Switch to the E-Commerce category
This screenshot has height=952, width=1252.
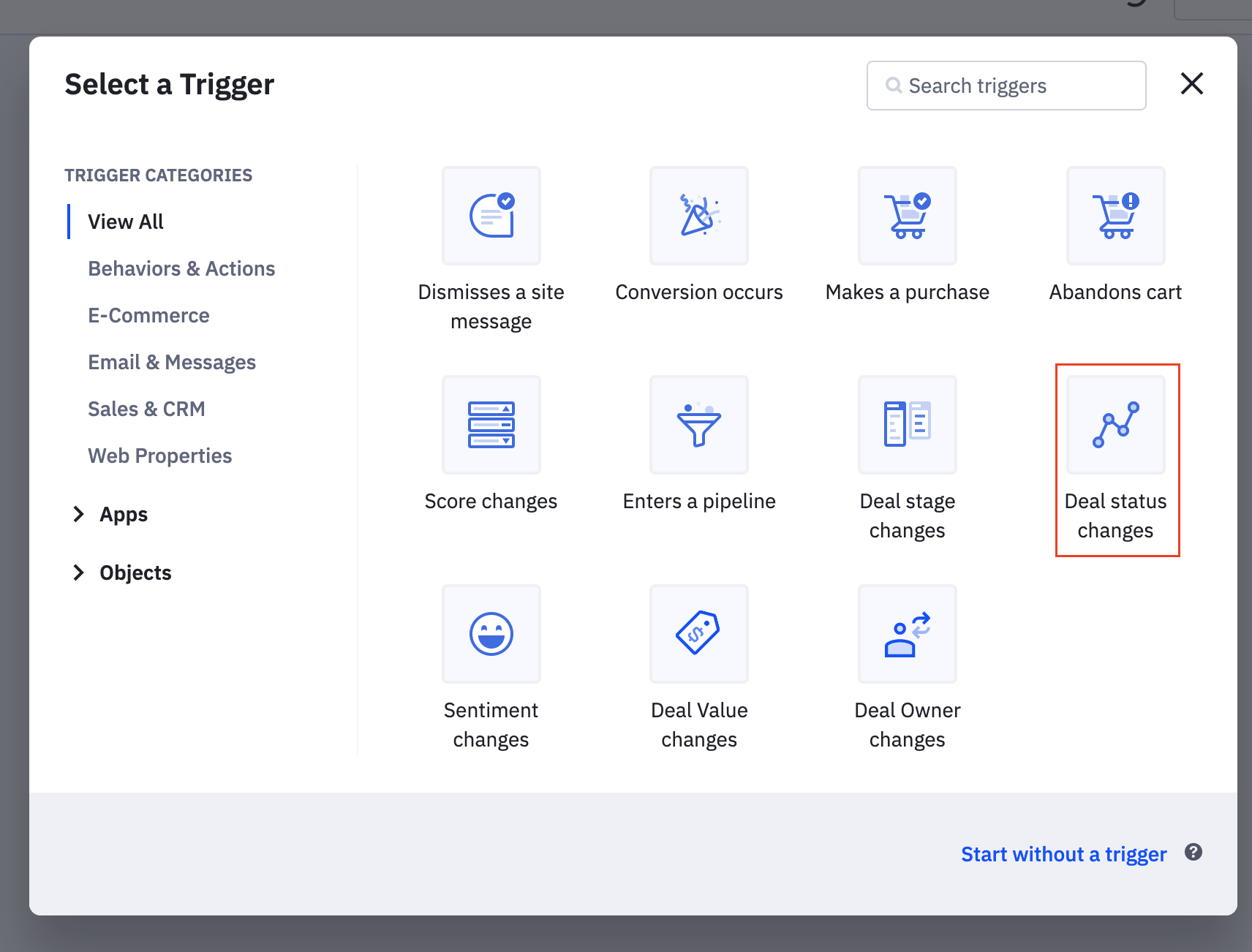pyautogui.click(x=148, y=316)
